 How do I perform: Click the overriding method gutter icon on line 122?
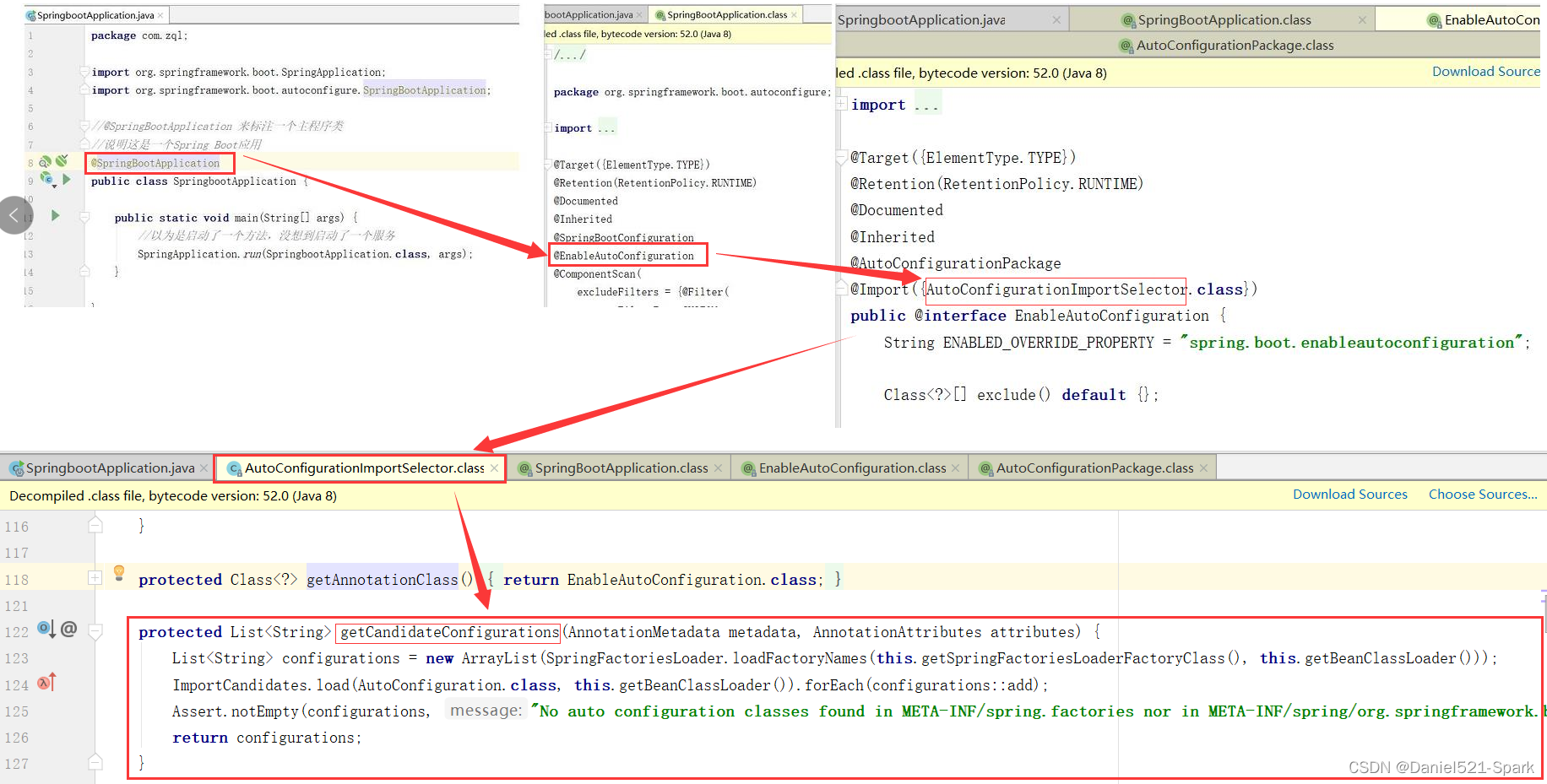click(x=46, y=629)
